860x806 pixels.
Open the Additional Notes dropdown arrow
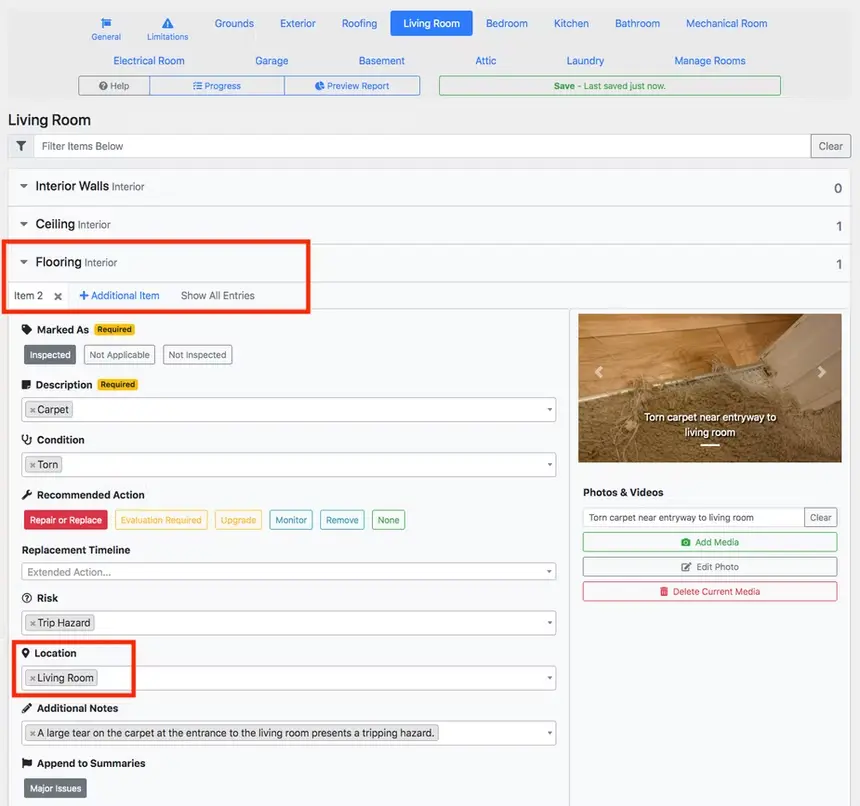[x=549, y=733]
